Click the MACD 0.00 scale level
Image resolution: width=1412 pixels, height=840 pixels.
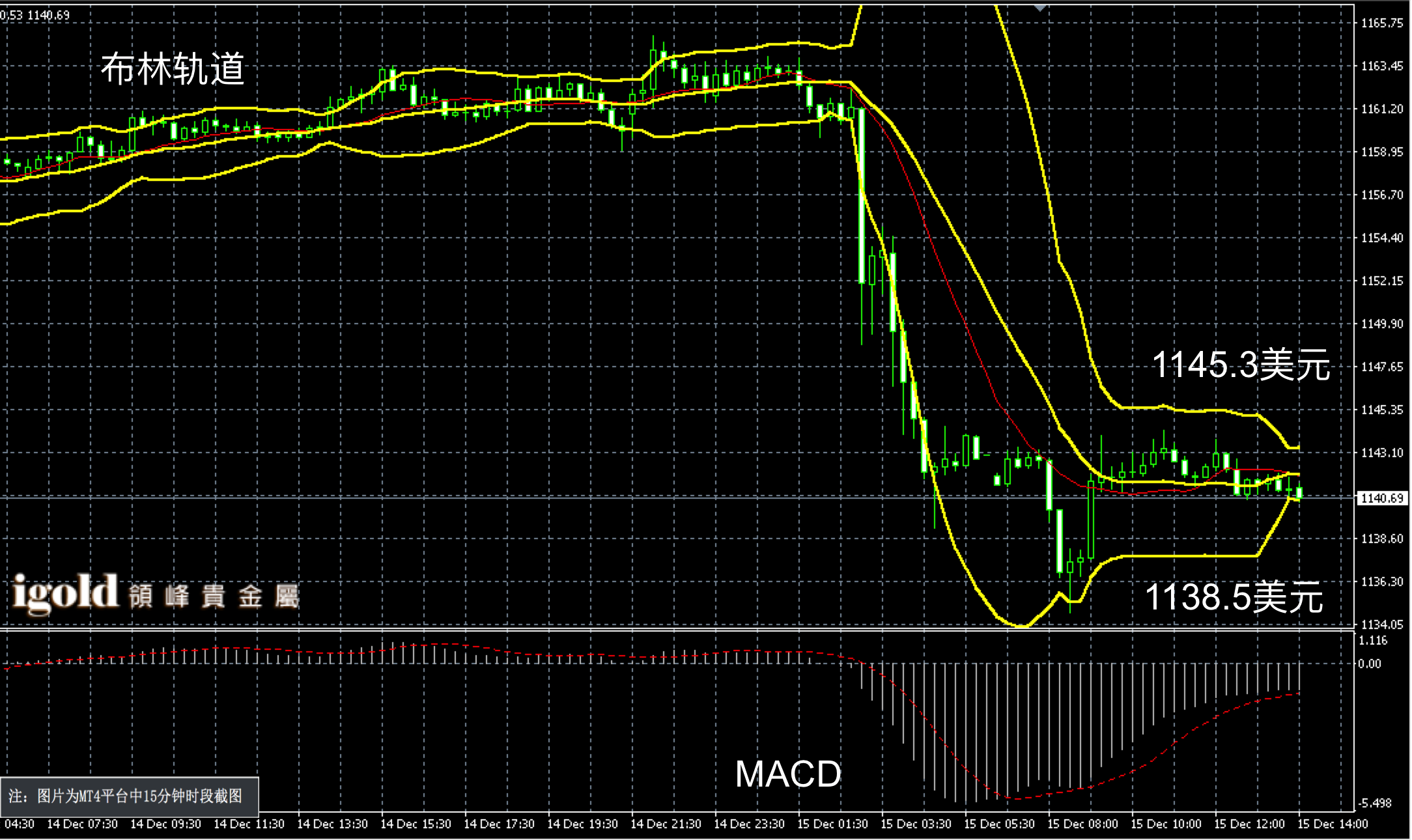tap(1370, 664)
